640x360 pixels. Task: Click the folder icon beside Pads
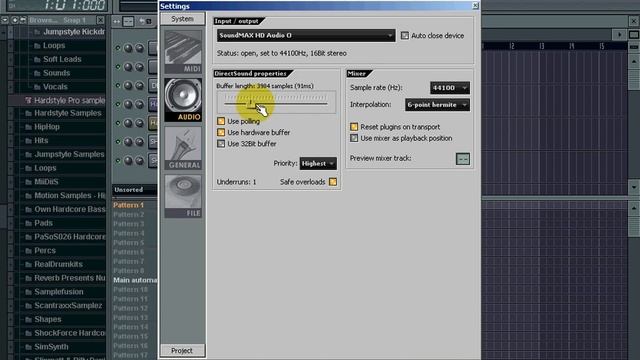click(29, 223)
